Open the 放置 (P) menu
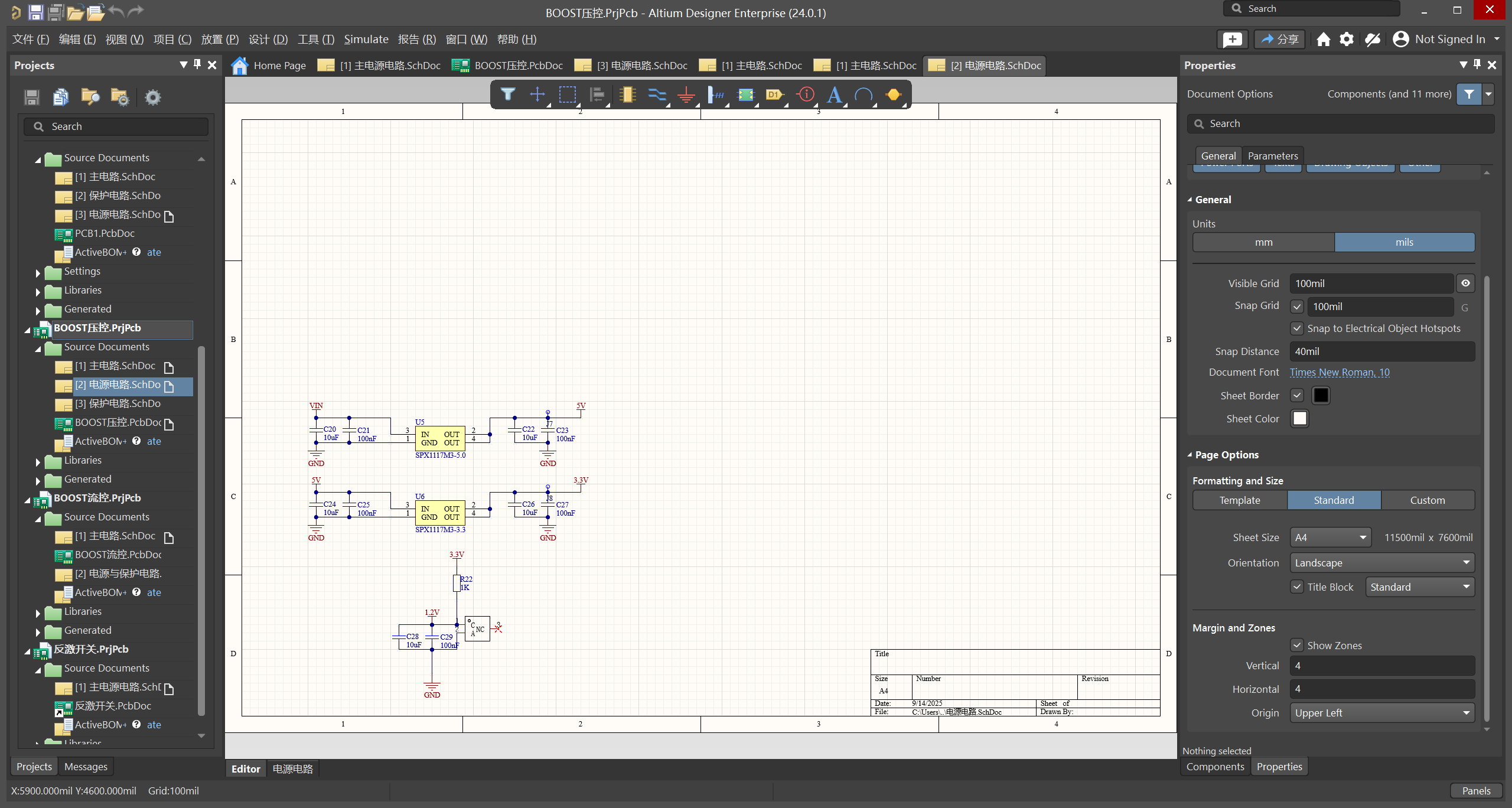The image size is (1512, 808). pyautogui.click(x=220, y=40)
